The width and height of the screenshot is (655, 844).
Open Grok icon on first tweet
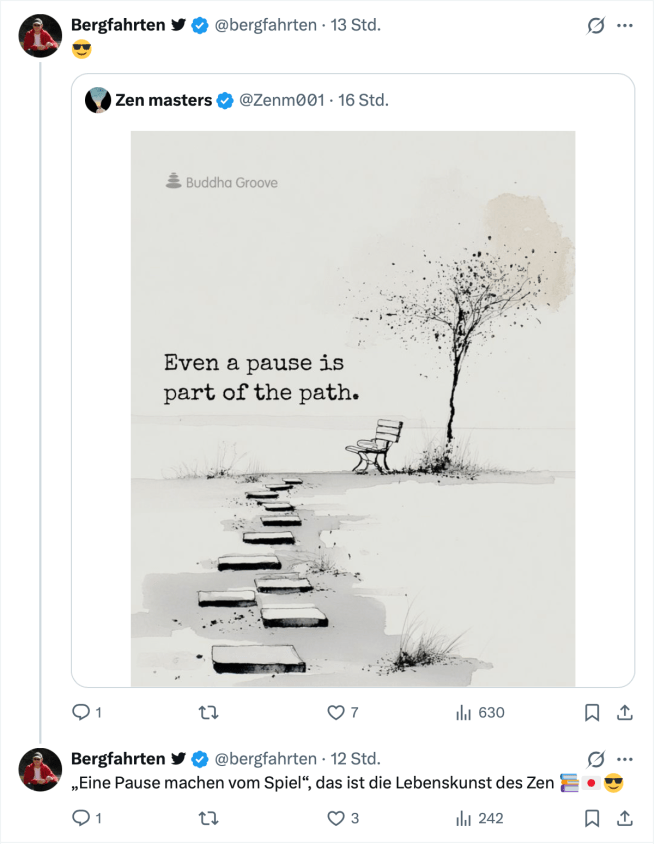[x=596, y=26]
